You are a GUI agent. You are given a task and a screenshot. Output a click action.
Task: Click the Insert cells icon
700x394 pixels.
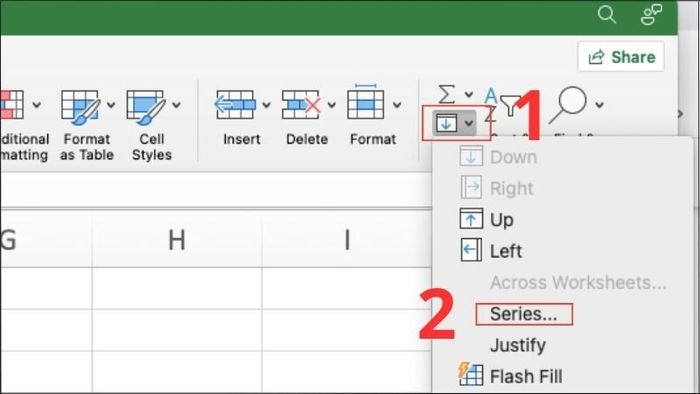point(235,105)
